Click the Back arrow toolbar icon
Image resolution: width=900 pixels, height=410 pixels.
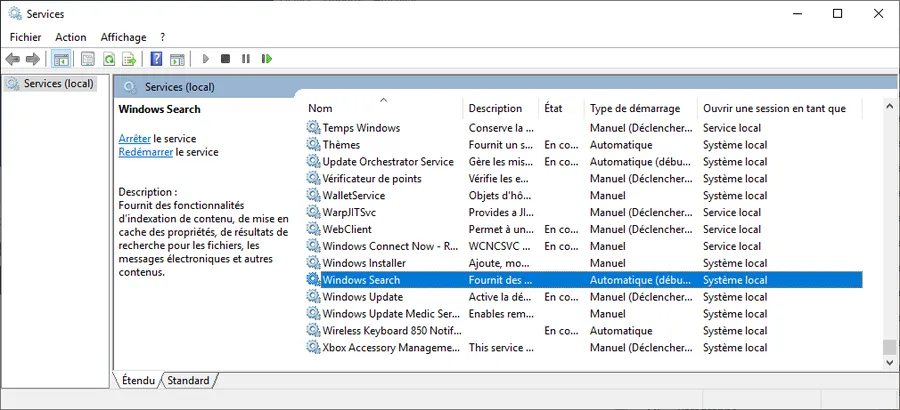13,59
